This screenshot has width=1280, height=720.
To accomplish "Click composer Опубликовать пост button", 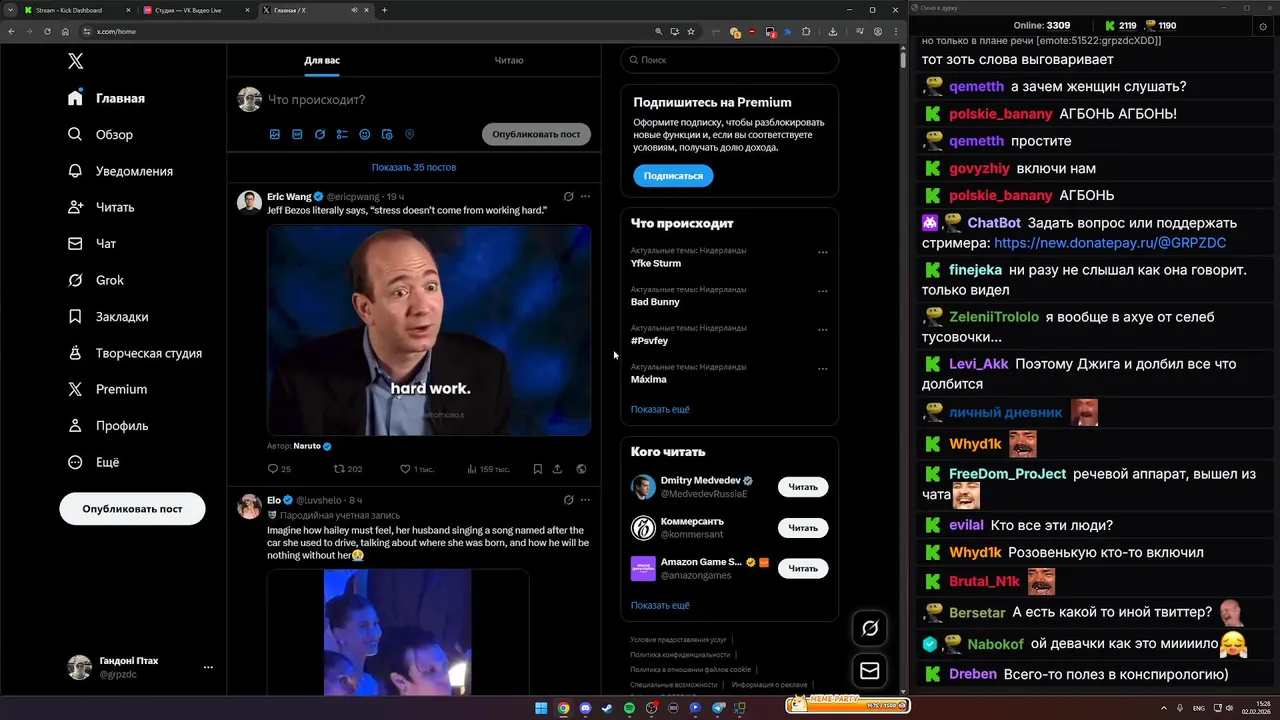I will click(536, 134).
